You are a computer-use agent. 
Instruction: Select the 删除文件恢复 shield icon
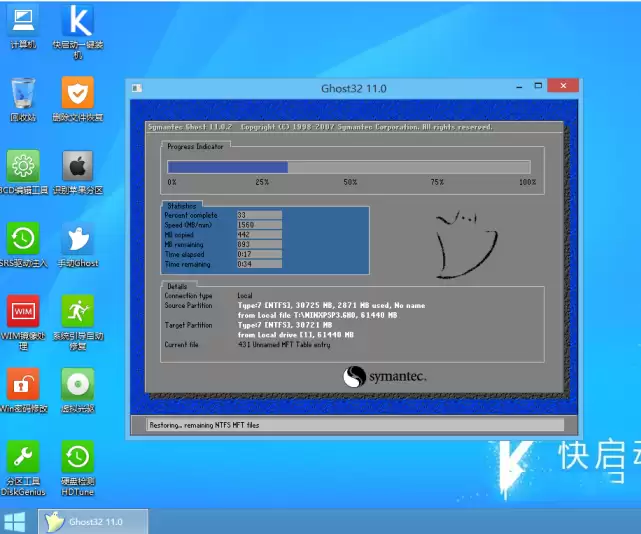[78, 99]
